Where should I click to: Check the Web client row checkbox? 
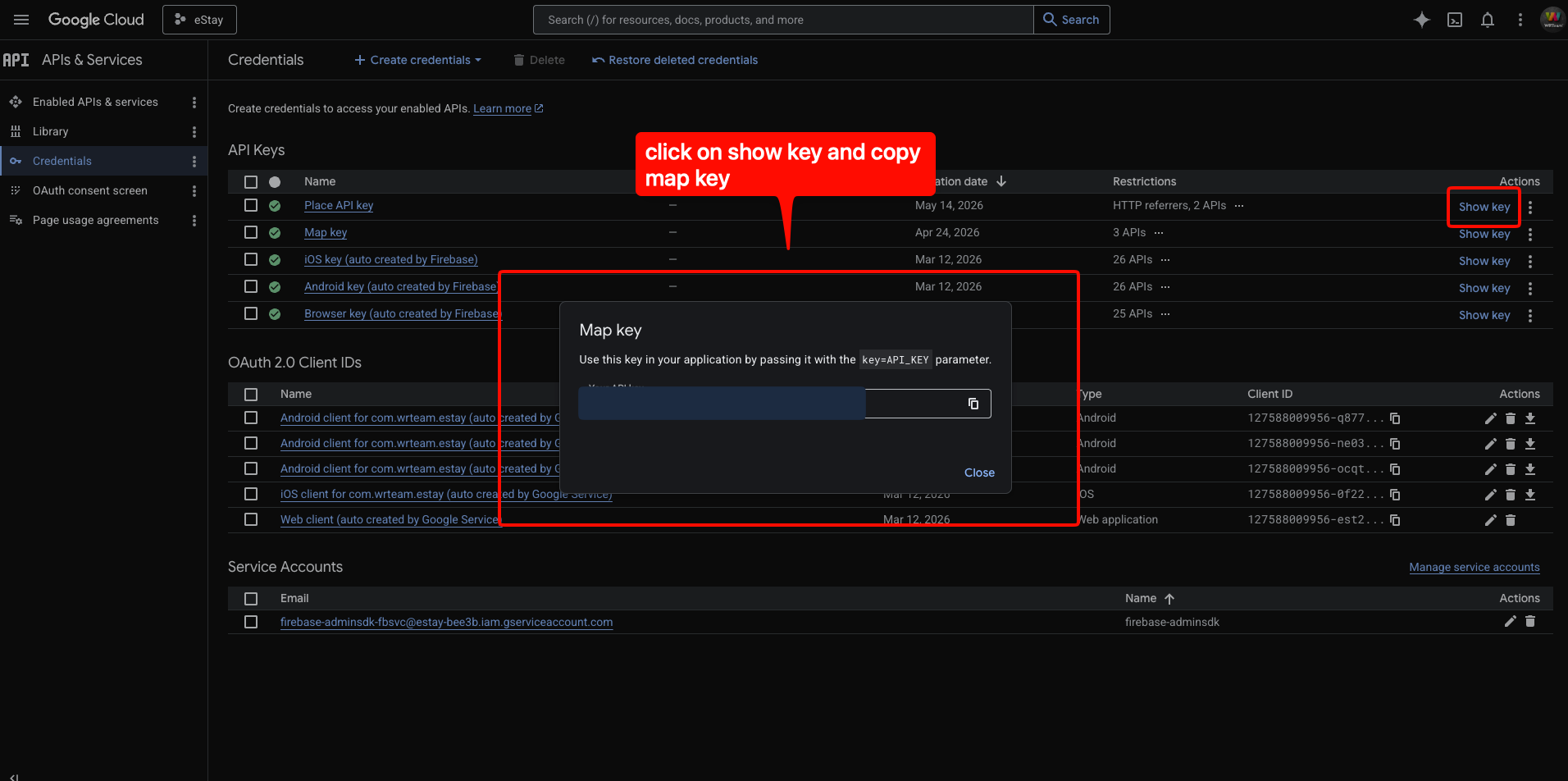tap(251, 519)
